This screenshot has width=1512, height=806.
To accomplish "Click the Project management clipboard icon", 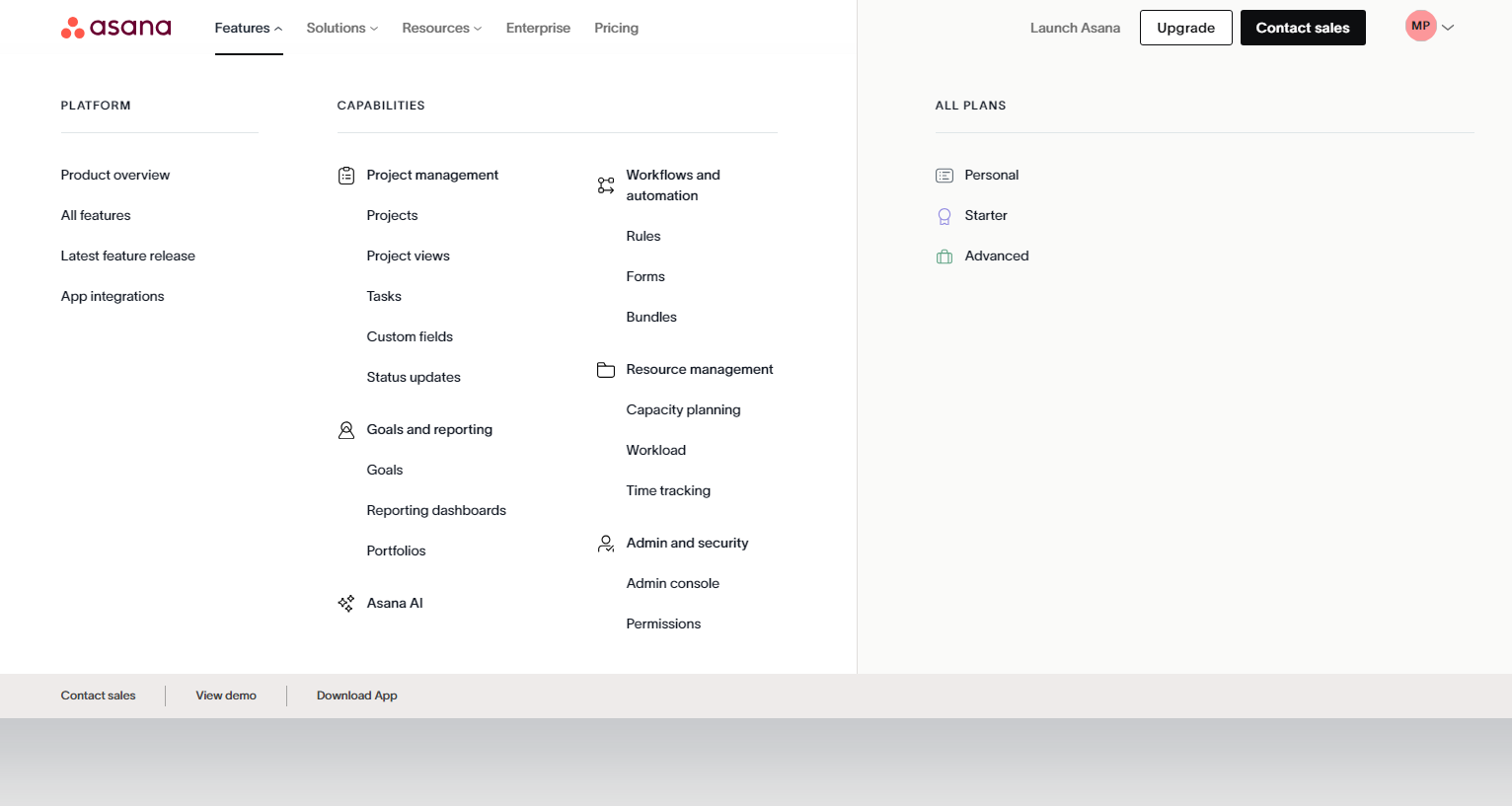I will coord(346,176).
